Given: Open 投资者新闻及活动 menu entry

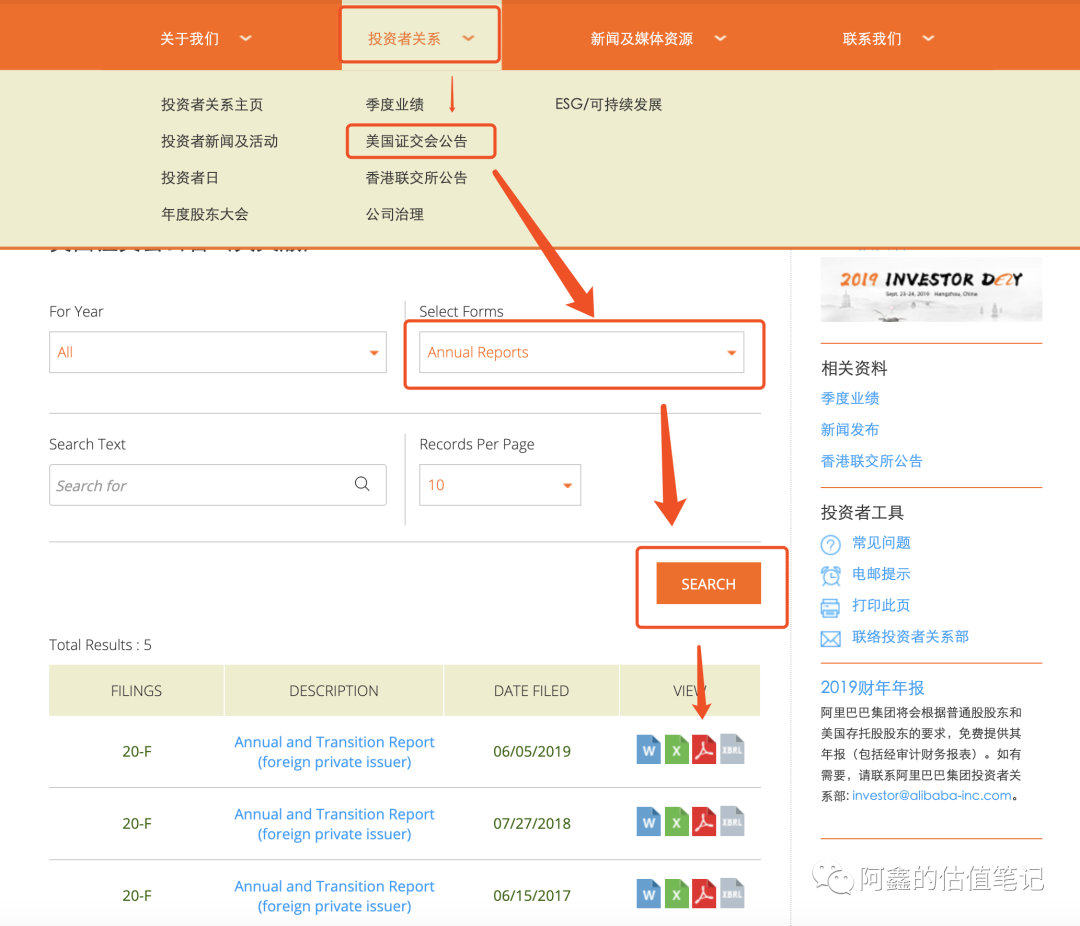Looking at the screenshot, I should click(220, 141).
